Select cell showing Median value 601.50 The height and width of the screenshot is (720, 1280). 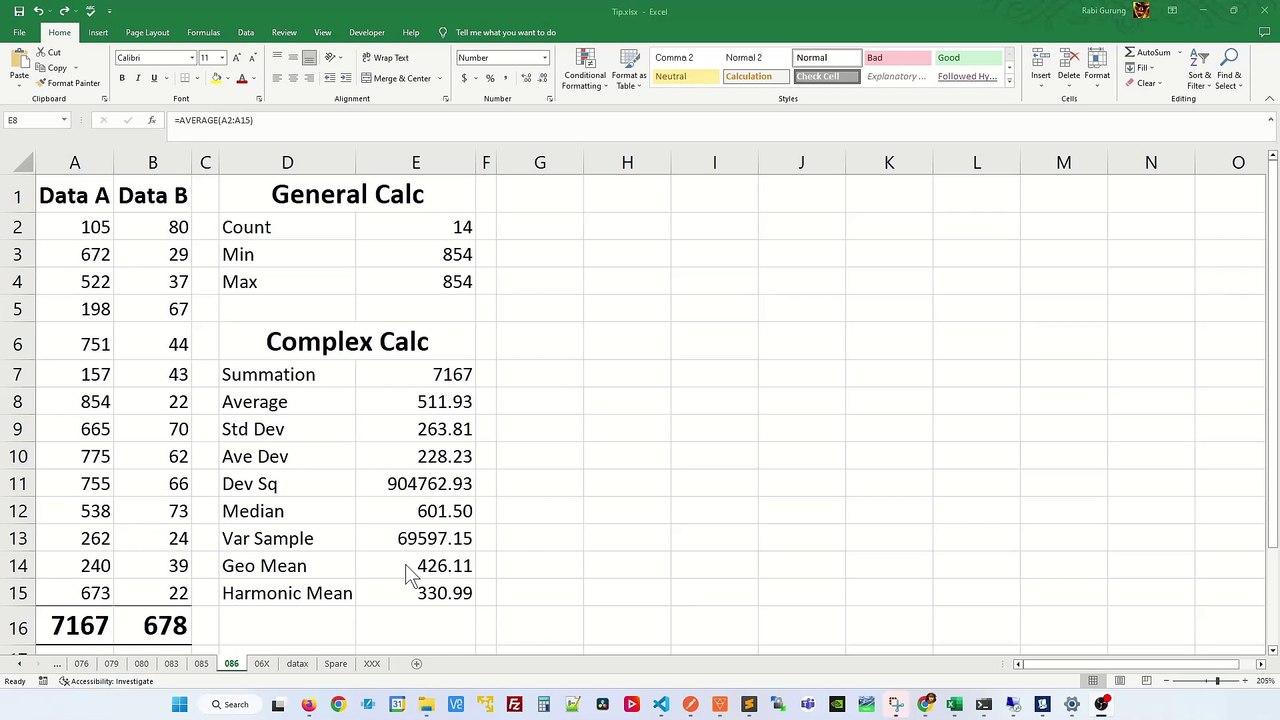click(x=416, y=511)
